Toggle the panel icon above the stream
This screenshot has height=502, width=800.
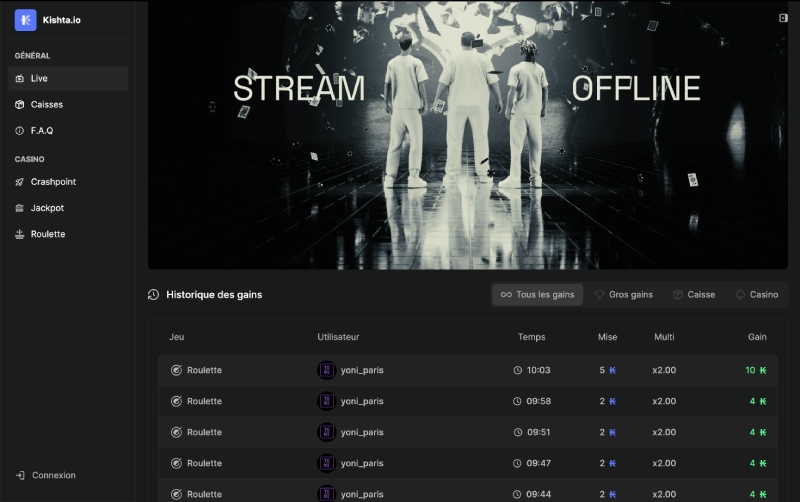pos(783,18)
